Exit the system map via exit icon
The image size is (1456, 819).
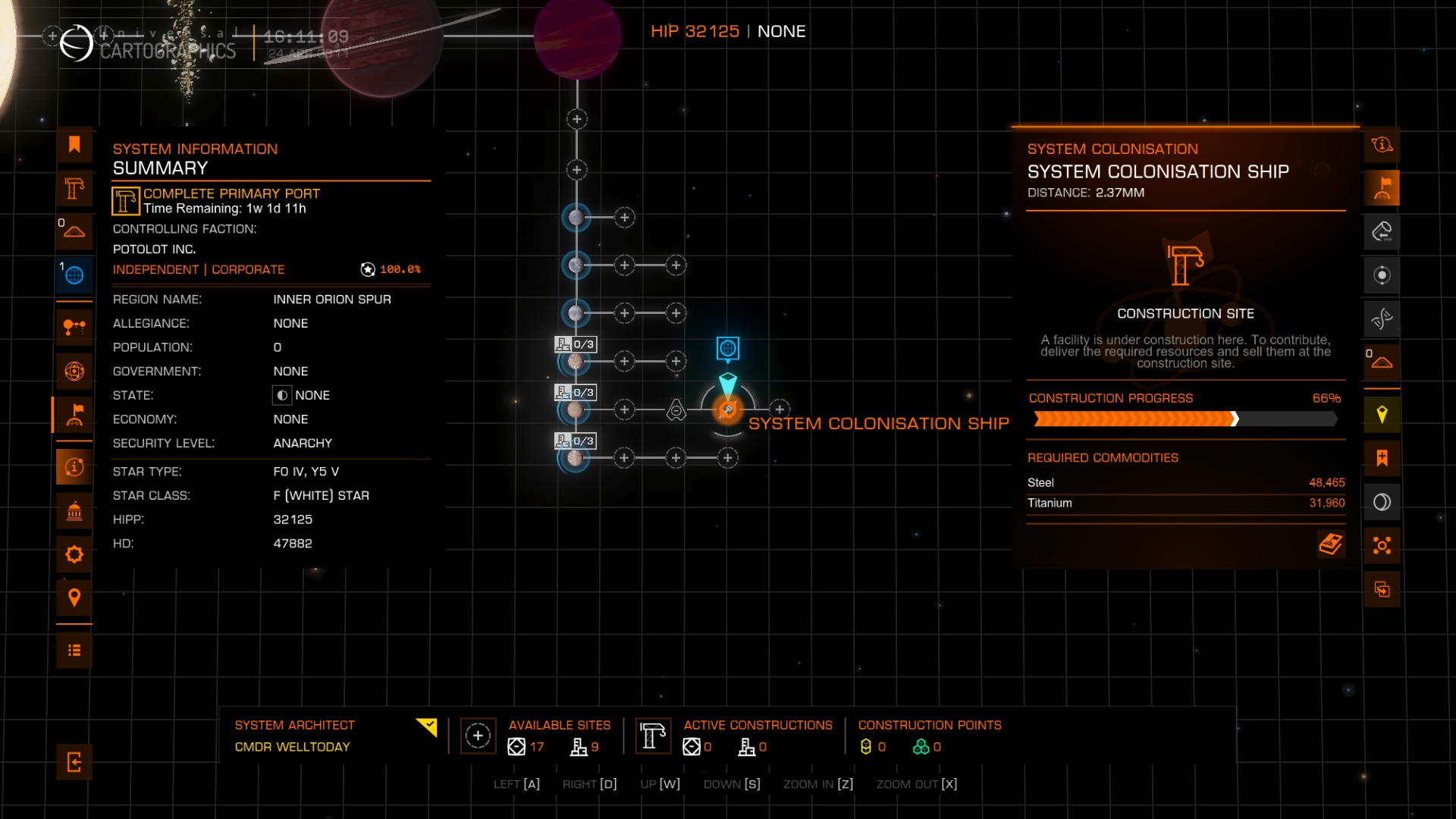tap(74, 762)
